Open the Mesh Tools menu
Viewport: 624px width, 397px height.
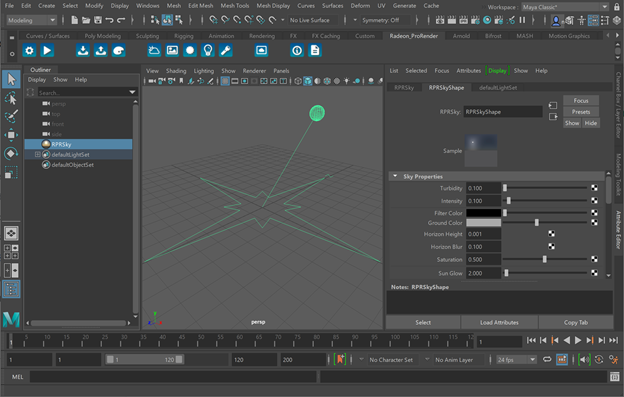[x=235, y=6]
